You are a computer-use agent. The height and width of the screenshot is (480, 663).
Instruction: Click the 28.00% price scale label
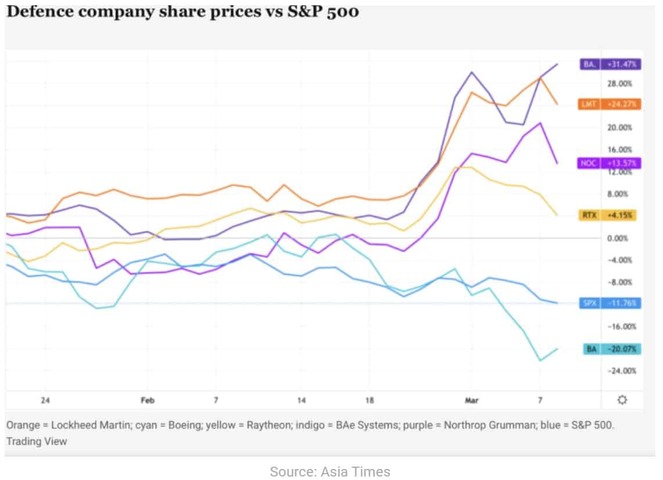[619, 84]
